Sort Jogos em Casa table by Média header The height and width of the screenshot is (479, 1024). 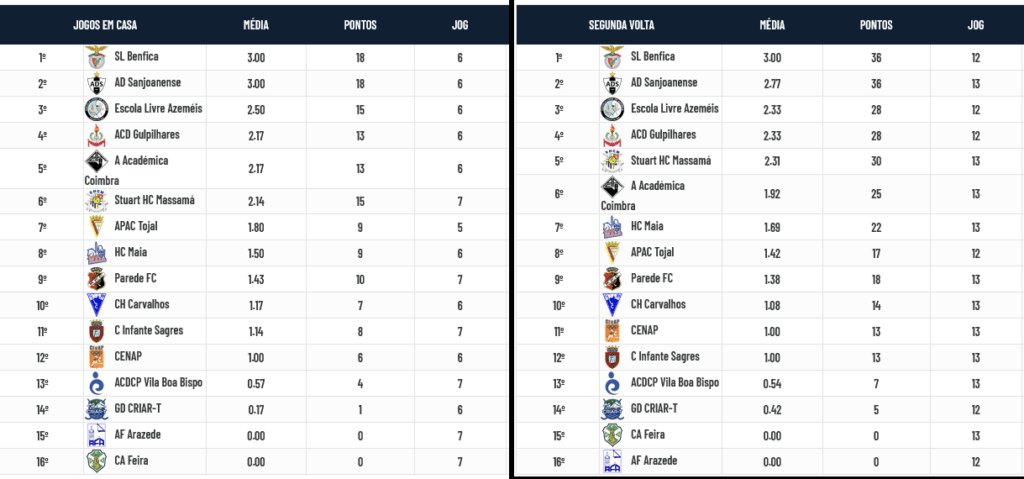click(x=255, y=25)
